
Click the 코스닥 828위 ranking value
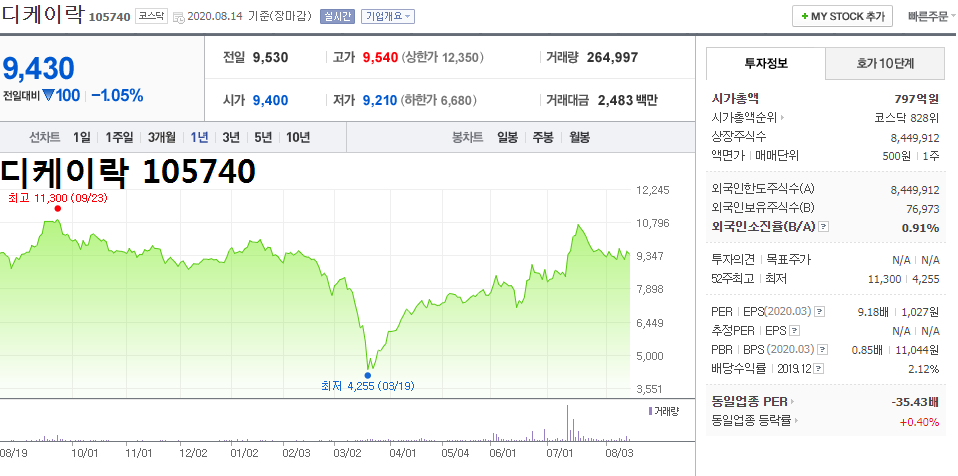[907, 118]
